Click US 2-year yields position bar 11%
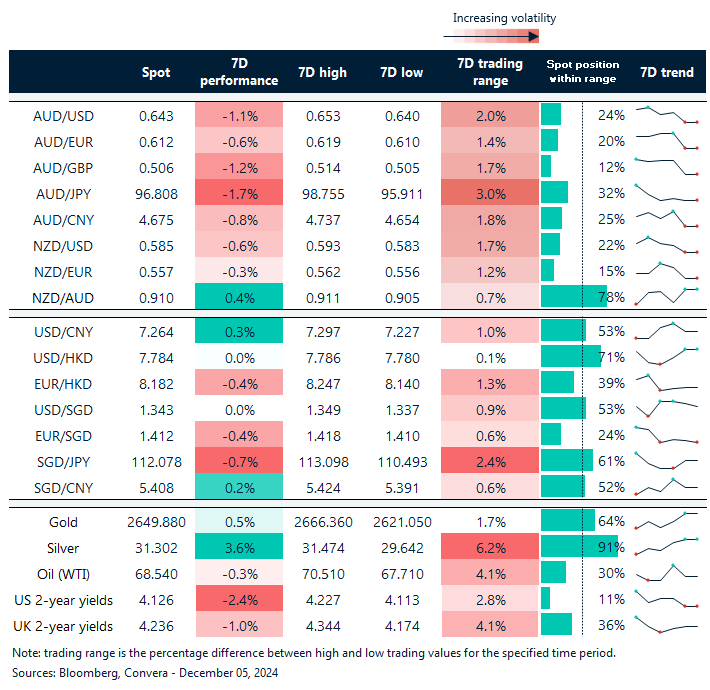This screenshot has width=710, height=690. click(x=546, y=599)
